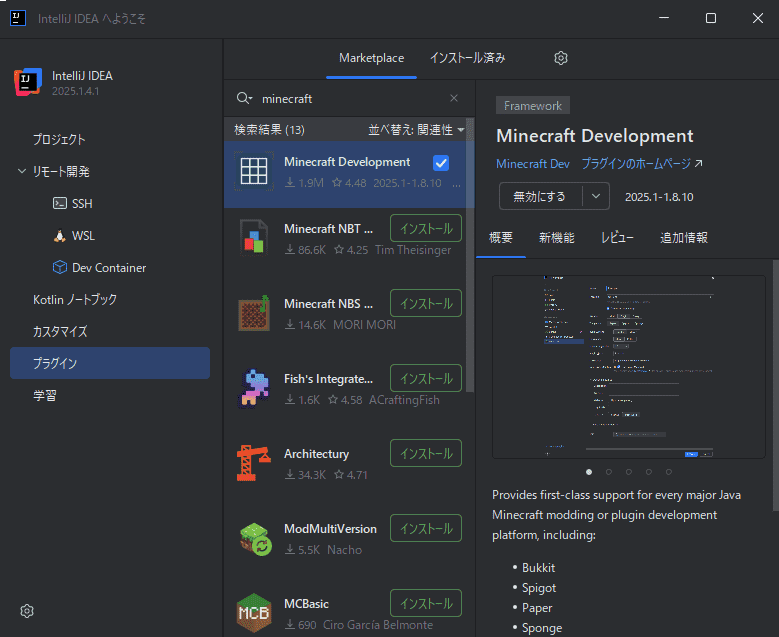This screenshot has width=779, height=637.
Task: Clear the minecraft search text
Action: [x=454, y=98]
